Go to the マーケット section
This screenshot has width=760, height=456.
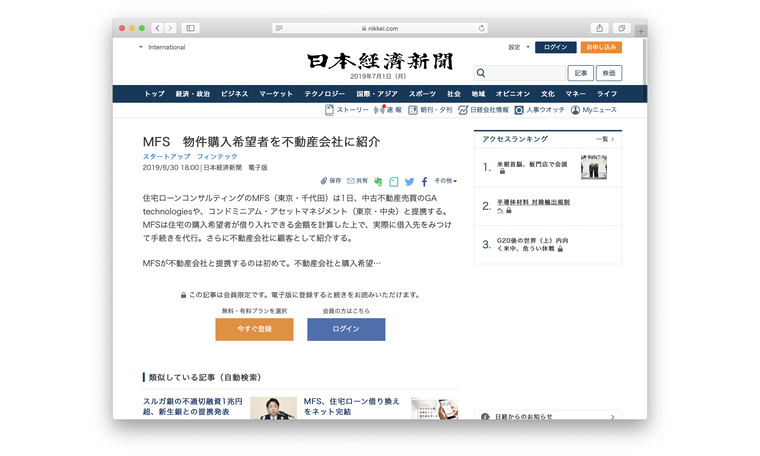tap(276, 93)
